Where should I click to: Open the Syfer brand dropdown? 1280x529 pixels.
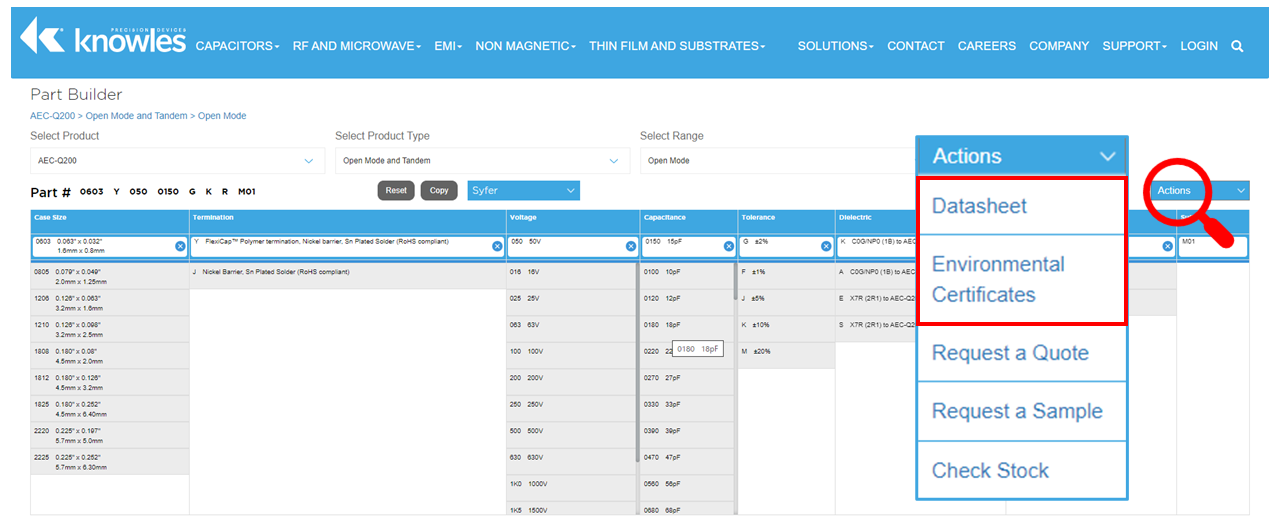tap(523, 190)
